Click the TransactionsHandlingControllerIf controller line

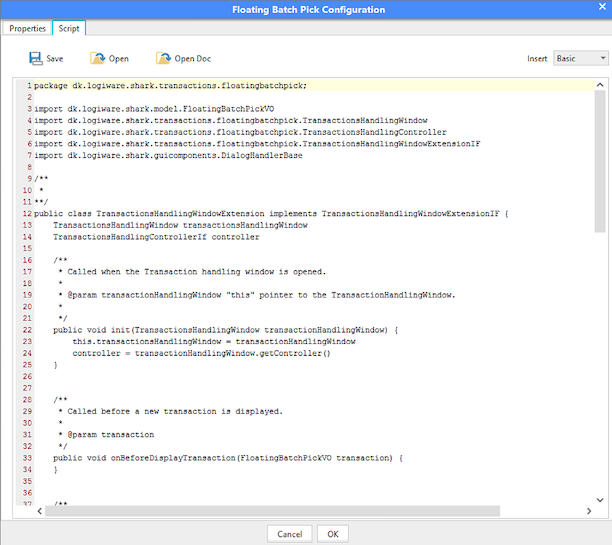tap(156, 237)
